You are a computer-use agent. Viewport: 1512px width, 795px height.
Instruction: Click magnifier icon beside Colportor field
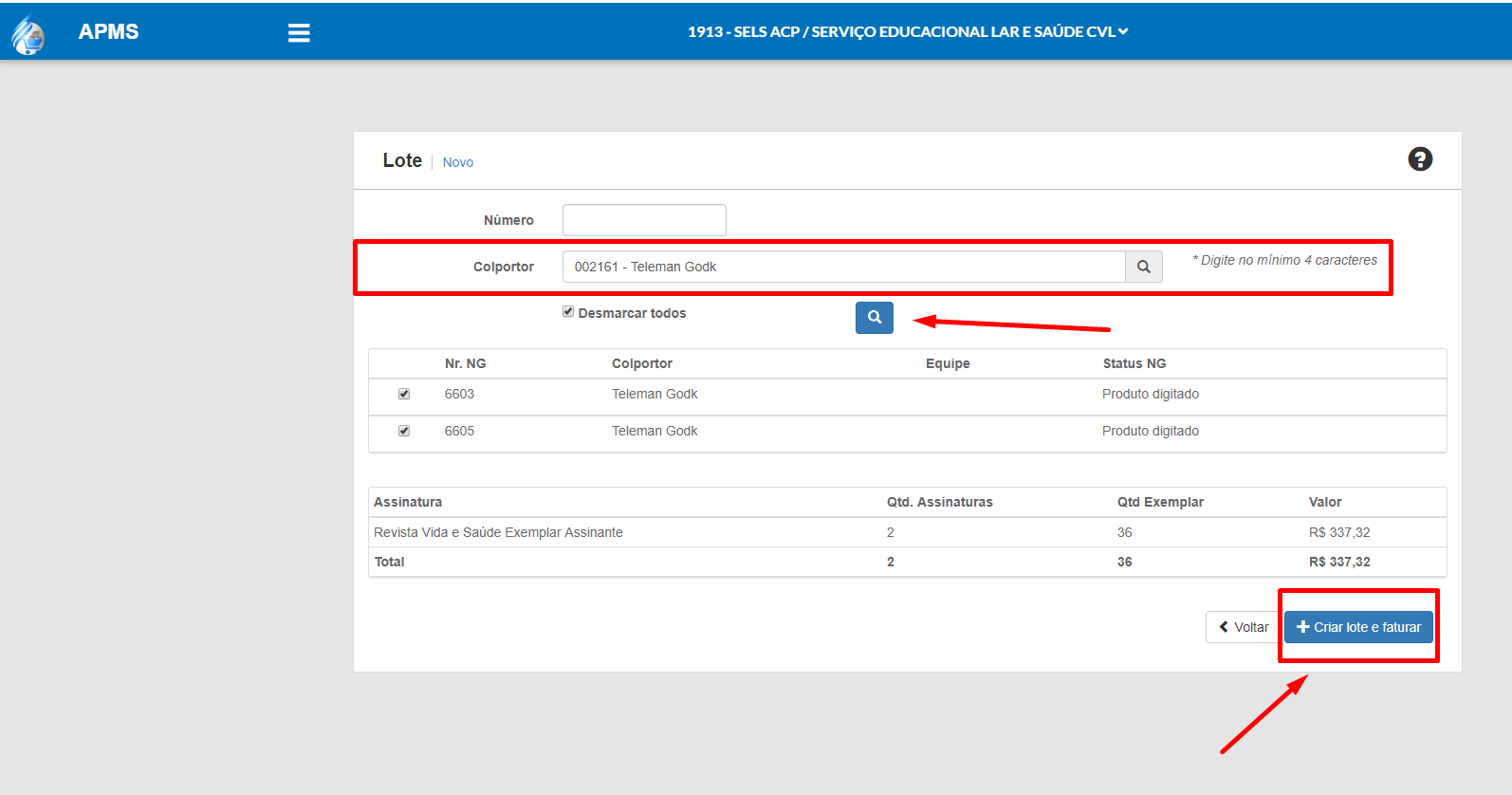click(x=1144, y=267)
